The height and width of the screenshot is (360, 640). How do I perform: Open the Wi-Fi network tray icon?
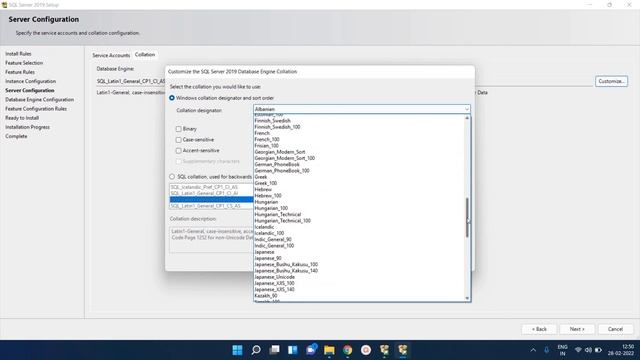coord(578,350)
